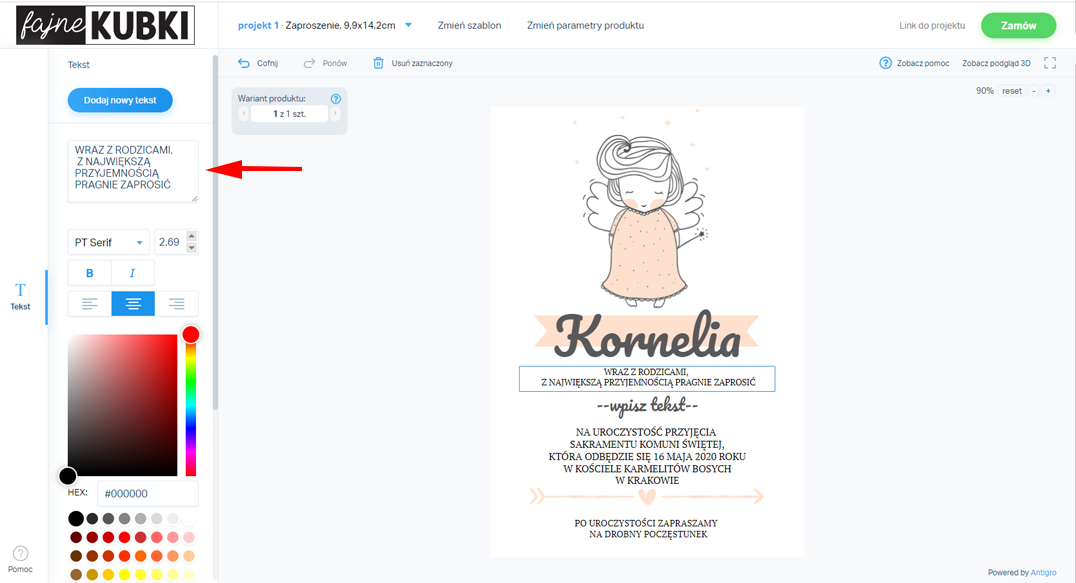This screenshot has width=1076, height=583.
Task: Click the Cofnij undo arrow icon
Action: click(x=244, y=63)
